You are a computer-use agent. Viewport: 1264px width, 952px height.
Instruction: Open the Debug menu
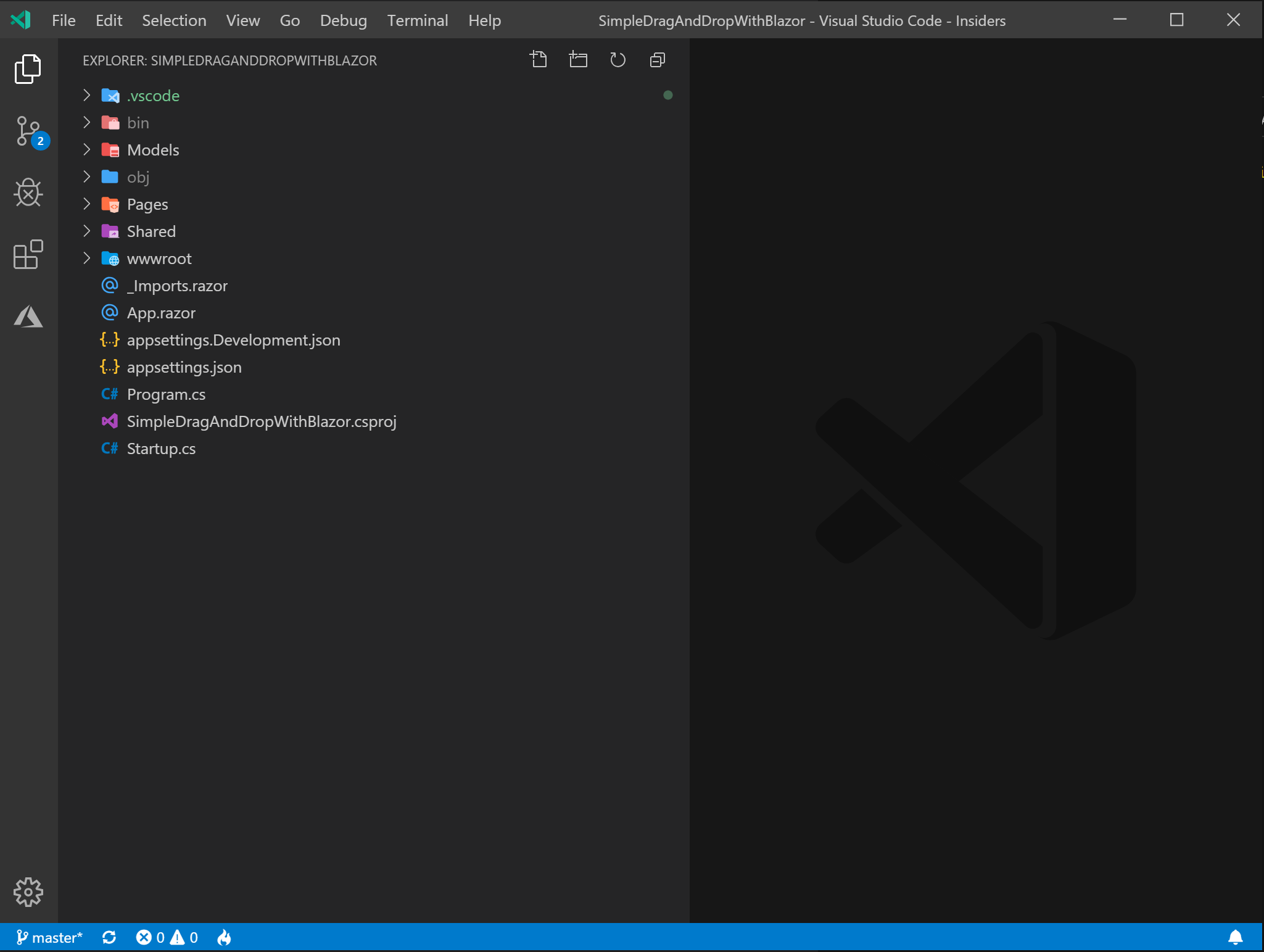(x=344, y=20)
